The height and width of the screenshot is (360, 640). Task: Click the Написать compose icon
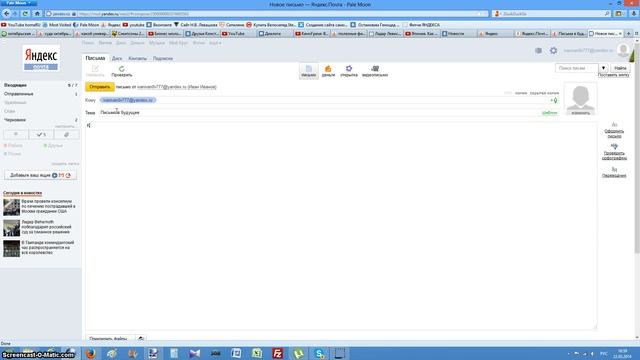click(95, 71)
